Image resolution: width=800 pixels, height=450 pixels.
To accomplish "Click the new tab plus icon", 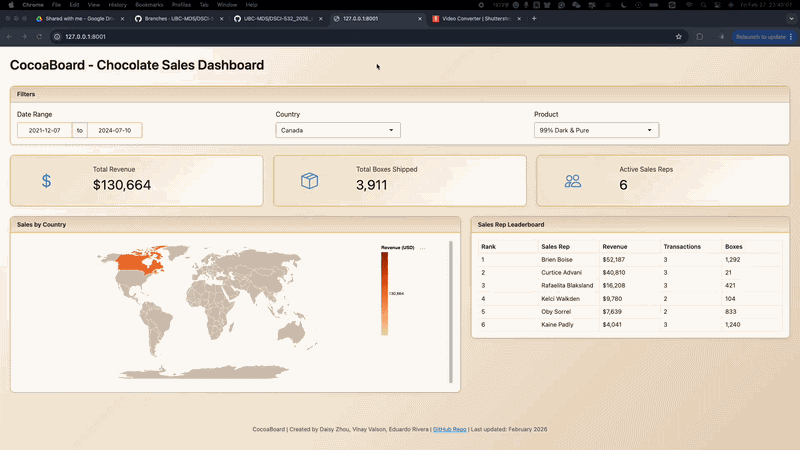I will click(534, 18).
